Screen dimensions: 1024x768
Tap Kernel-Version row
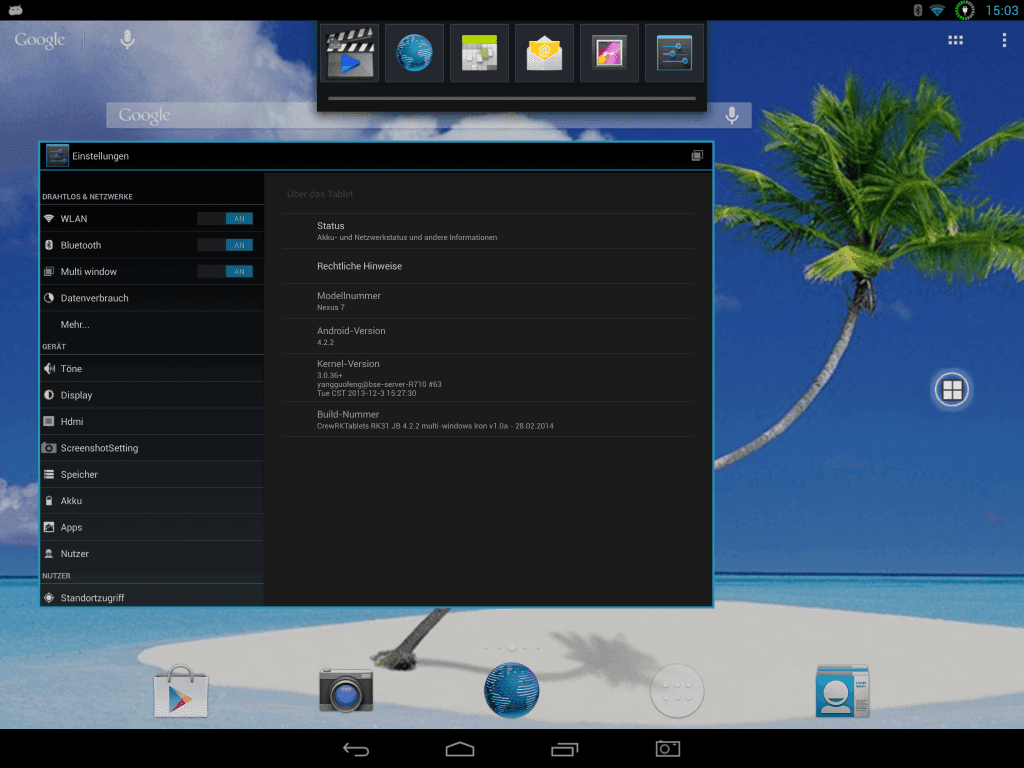[488, 377]
